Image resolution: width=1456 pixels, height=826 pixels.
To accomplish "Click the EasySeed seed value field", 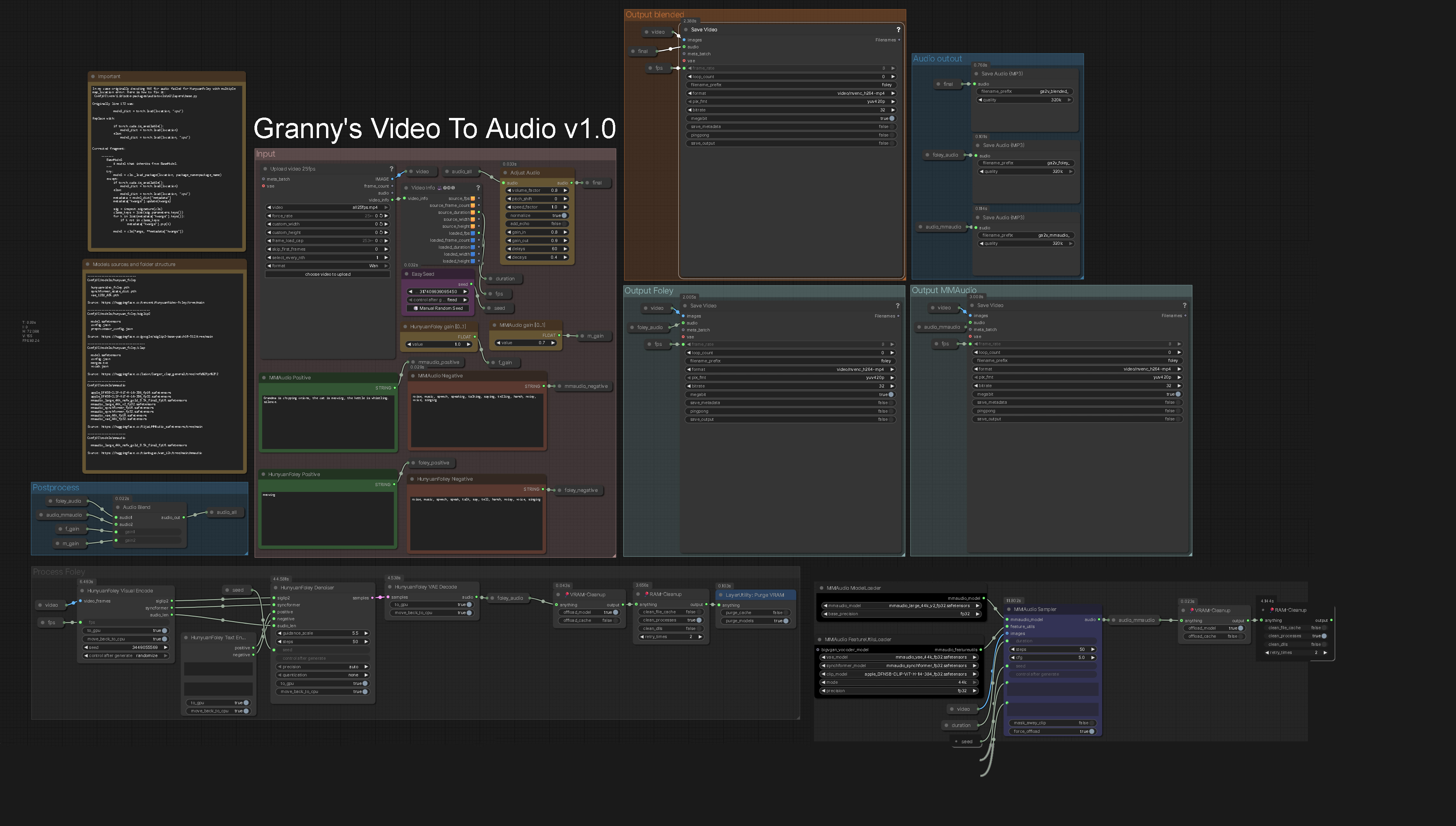I will coord(439,292).
